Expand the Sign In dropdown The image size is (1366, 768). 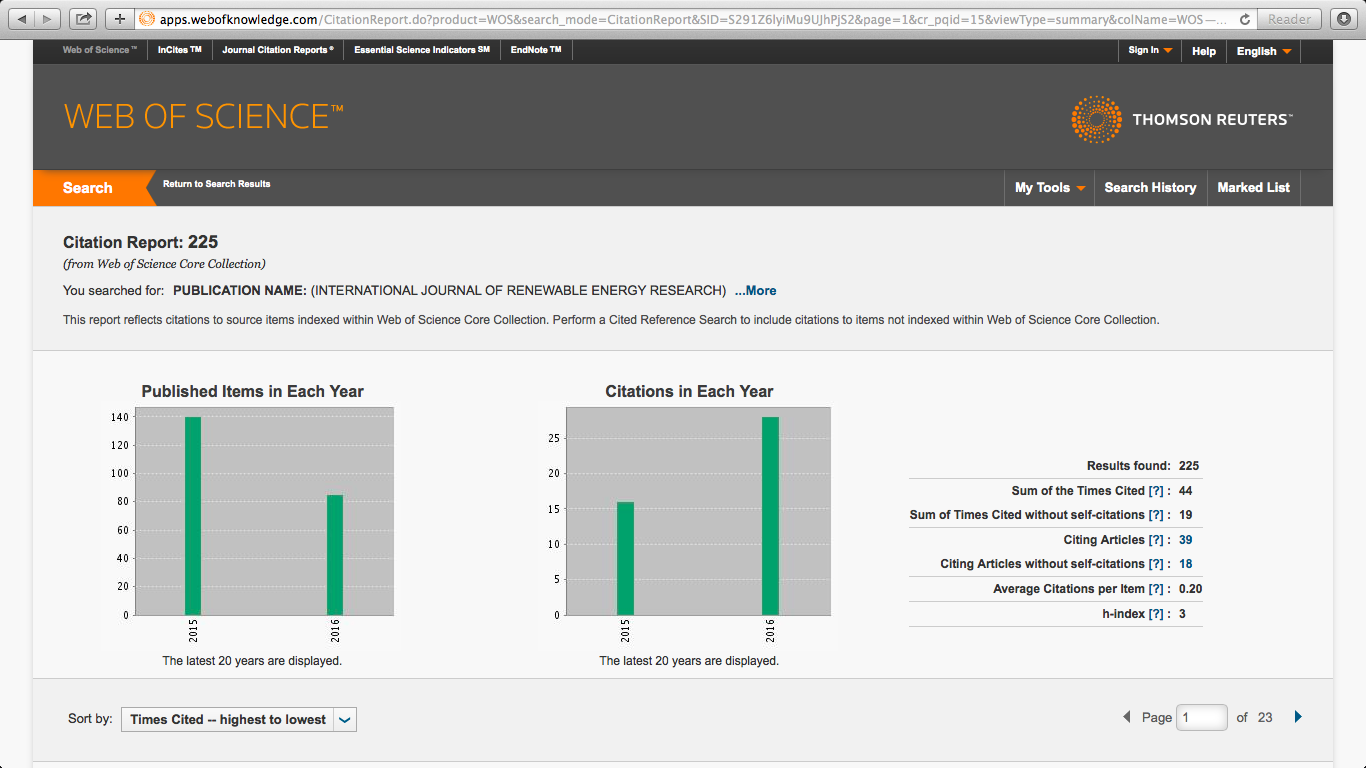[x=1150, y=51]
